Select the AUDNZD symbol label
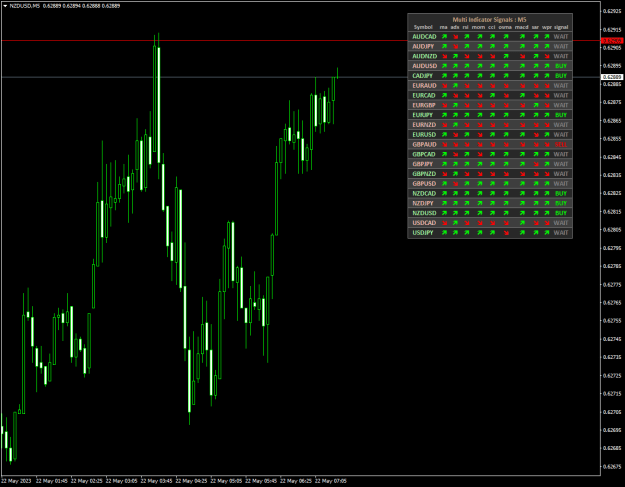This screenshot has width=625, height=487. 425,56
